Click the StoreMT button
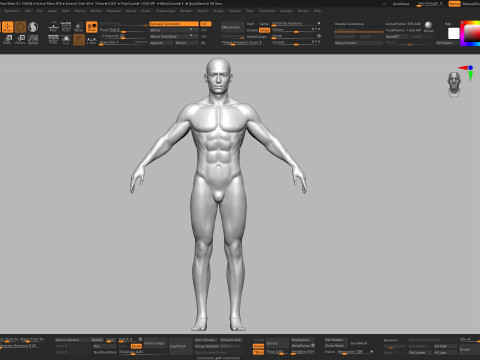 coord(397,37)
